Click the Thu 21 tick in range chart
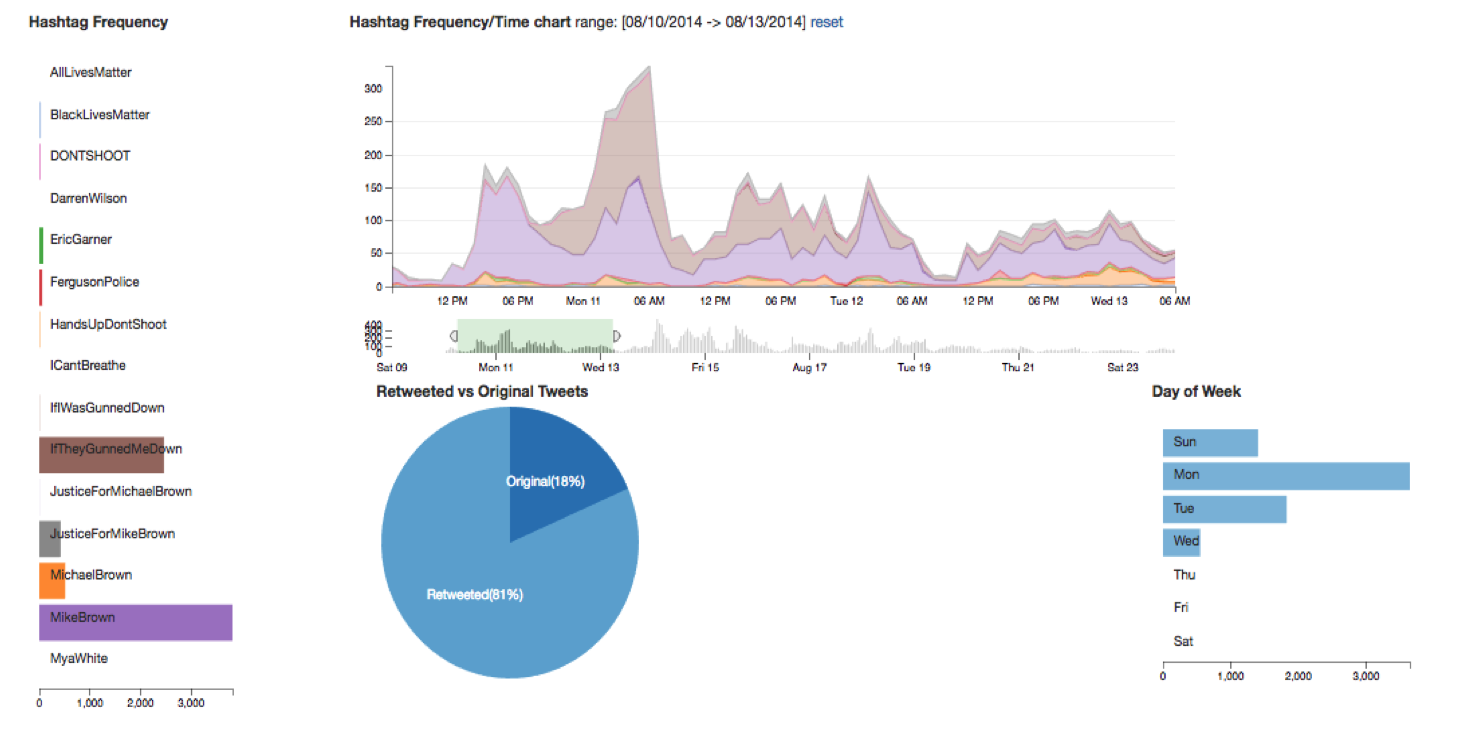The width and height of the screenshot is (1476, 738). point(1017,367)
